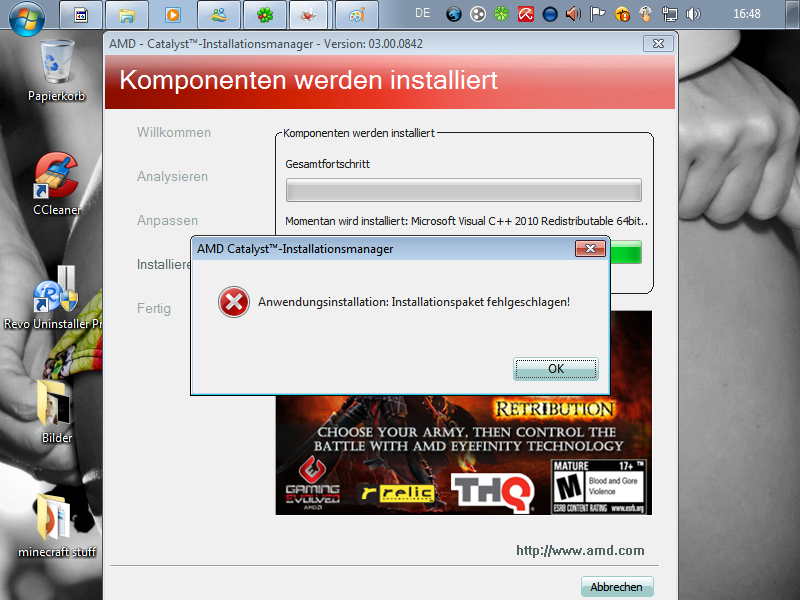The width and height of the screenshot is (800, 600).
Task: Click the ICQ flower tray icon
Action: tap(502, 14)
